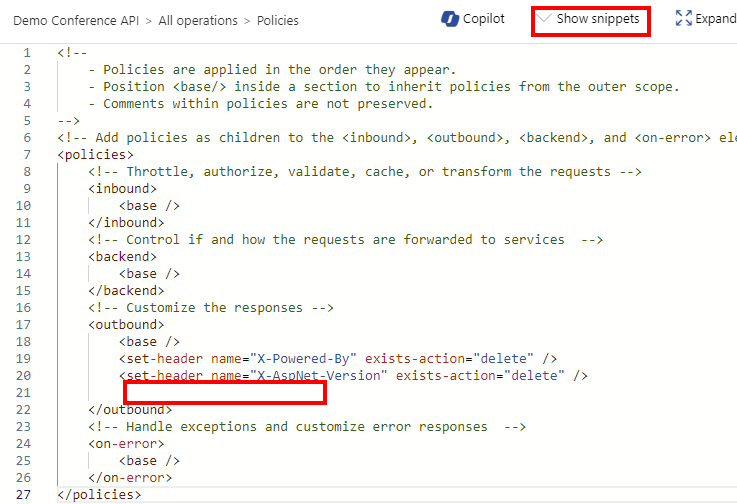
Task: Open the Show snippets panel
Action: [x=590, y=19]
